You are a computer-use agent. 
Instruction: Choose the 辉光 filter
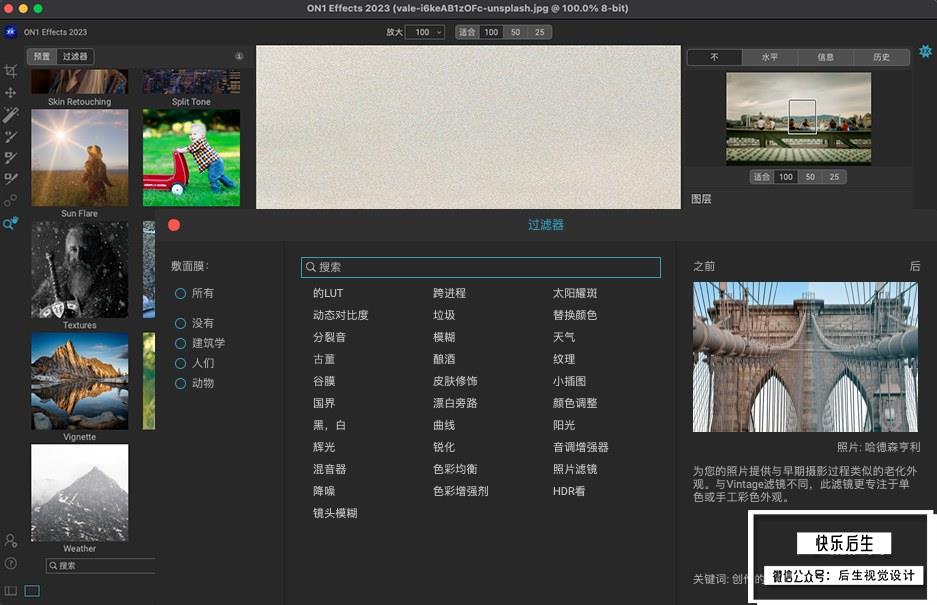click(324, 447)
